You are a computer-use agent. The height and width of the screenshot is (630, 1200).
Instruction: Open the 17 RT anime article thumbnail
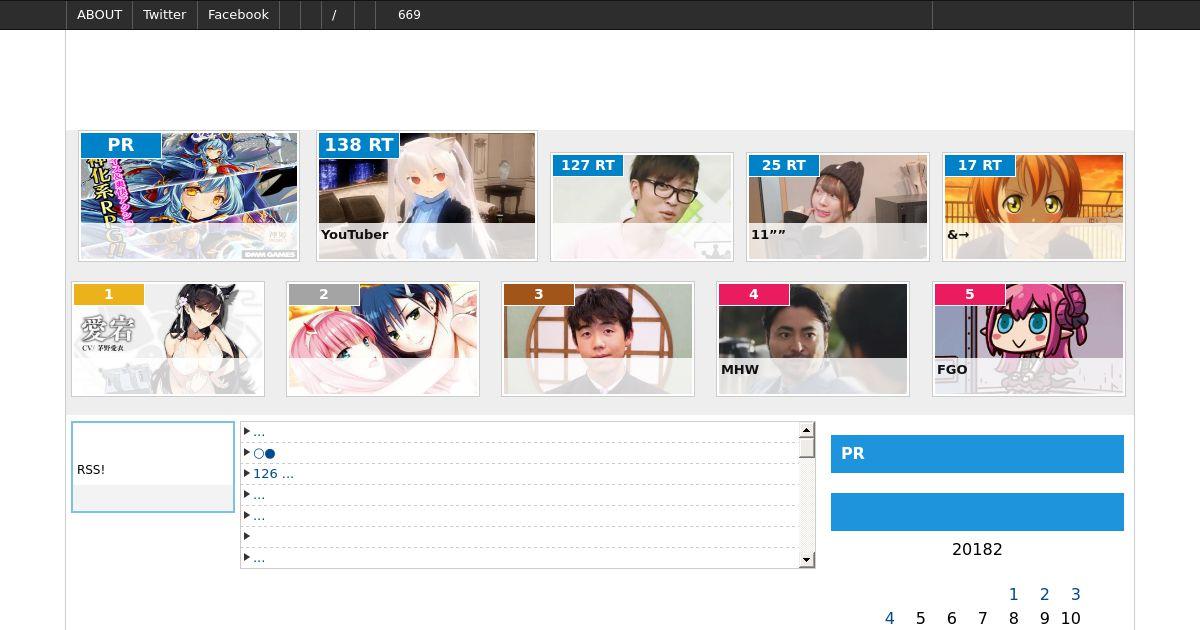point(1034,207)
